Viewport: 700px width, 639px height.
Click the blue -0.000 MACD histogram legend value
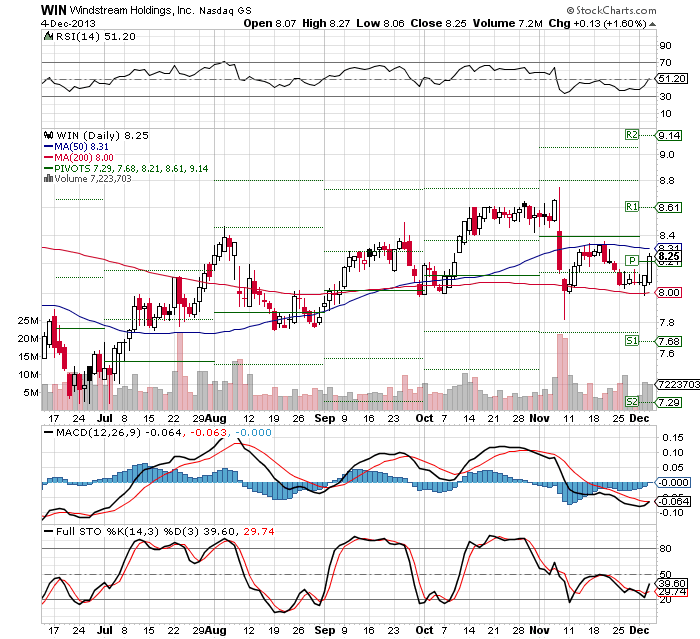click(253, 433)
